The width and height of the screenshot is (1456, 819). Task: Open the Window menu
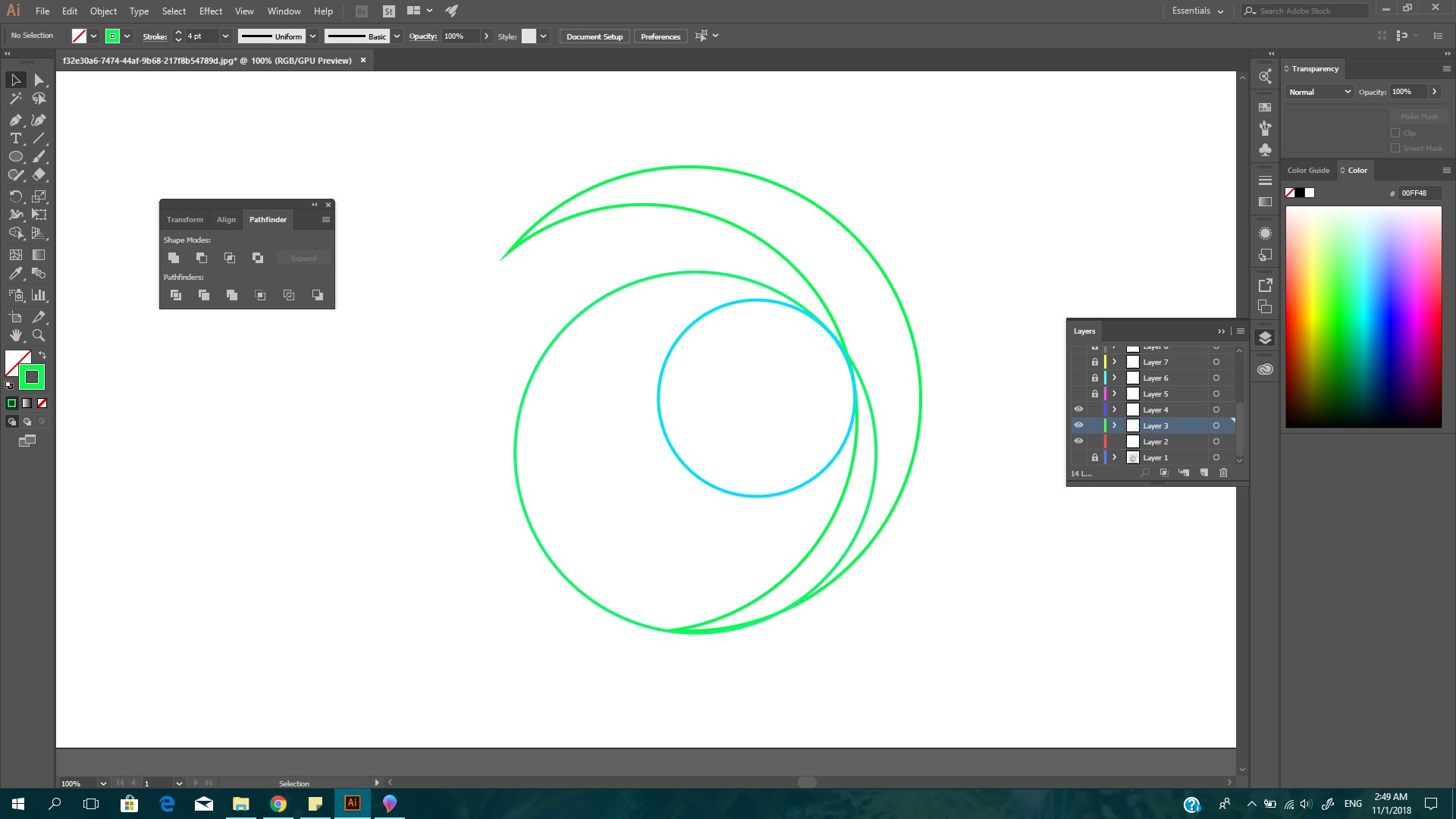[284, 11]
